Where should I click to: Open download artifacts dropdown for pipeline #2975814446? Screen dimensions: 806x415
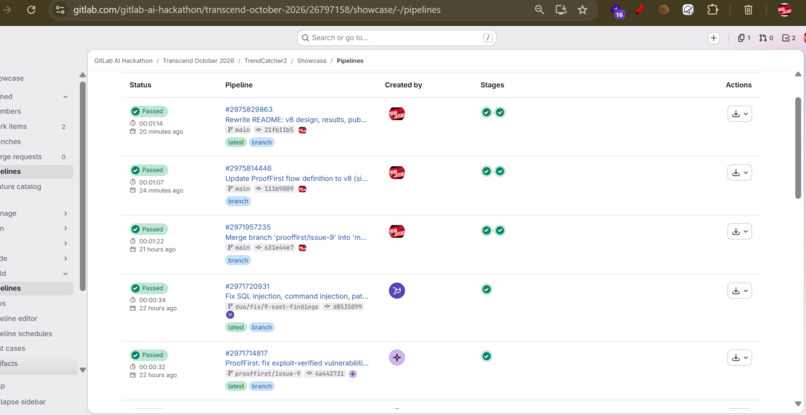(x=739, y=173)
